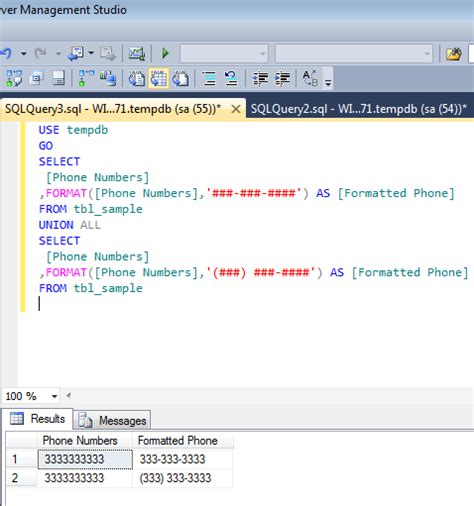The height and width of the screenshot is (506, 474).
Task: Click the Navigate Backward icon
Action: point(76,53)
